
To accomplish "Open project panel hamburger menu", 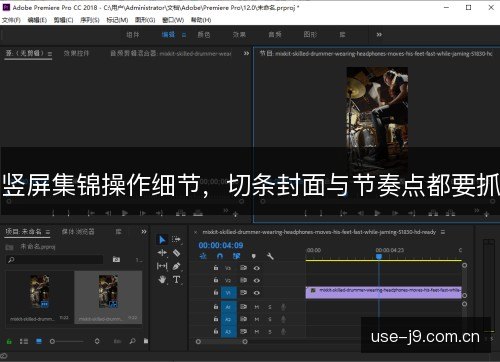I will point(48,232).
